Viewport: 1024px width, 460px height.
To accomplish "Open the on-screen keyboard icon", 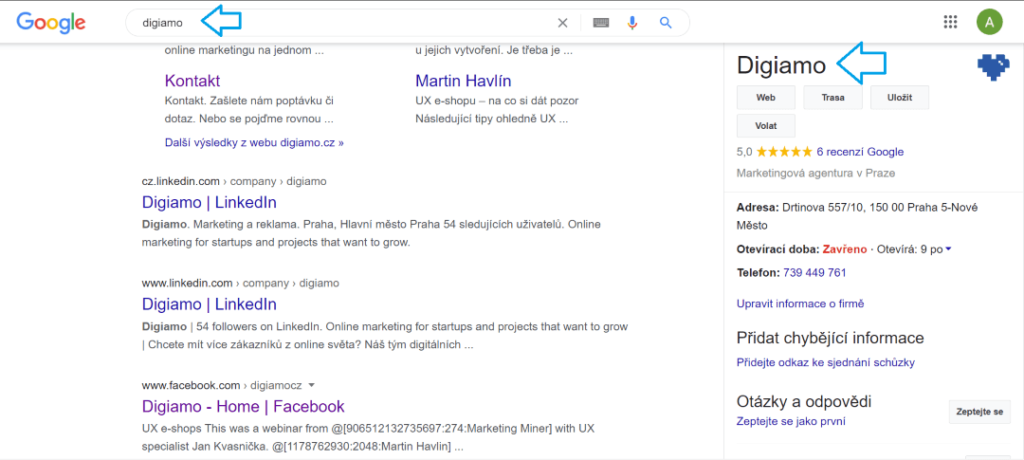I will tap(601, 23).
